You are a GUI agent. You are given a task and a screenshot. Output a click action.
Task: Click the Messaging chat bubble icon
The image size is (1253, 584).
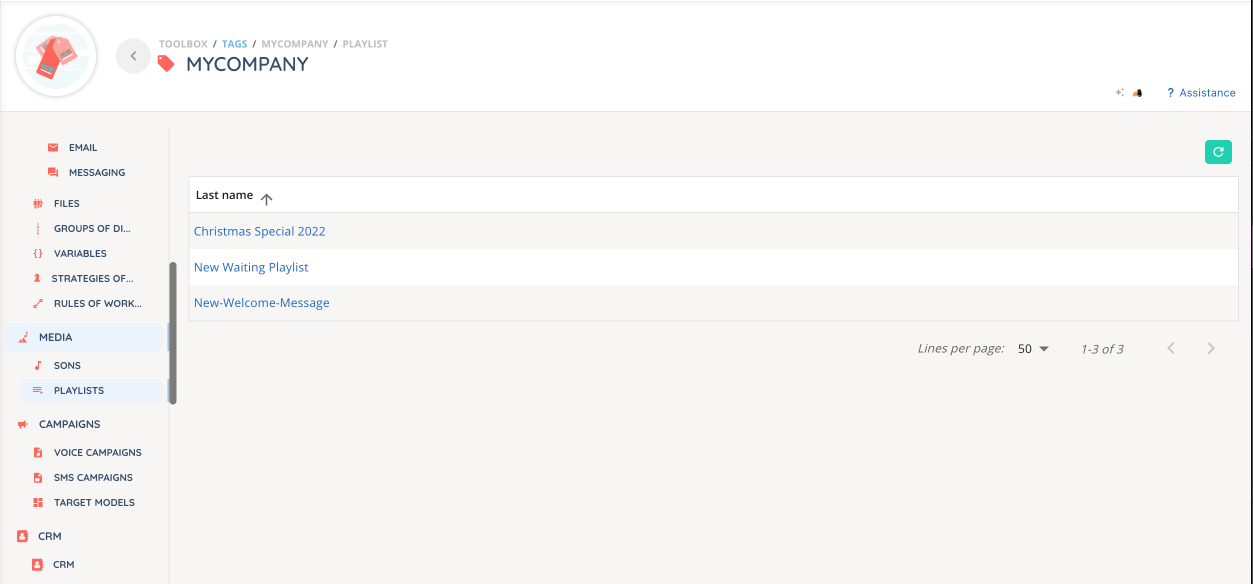click(53, 173)
